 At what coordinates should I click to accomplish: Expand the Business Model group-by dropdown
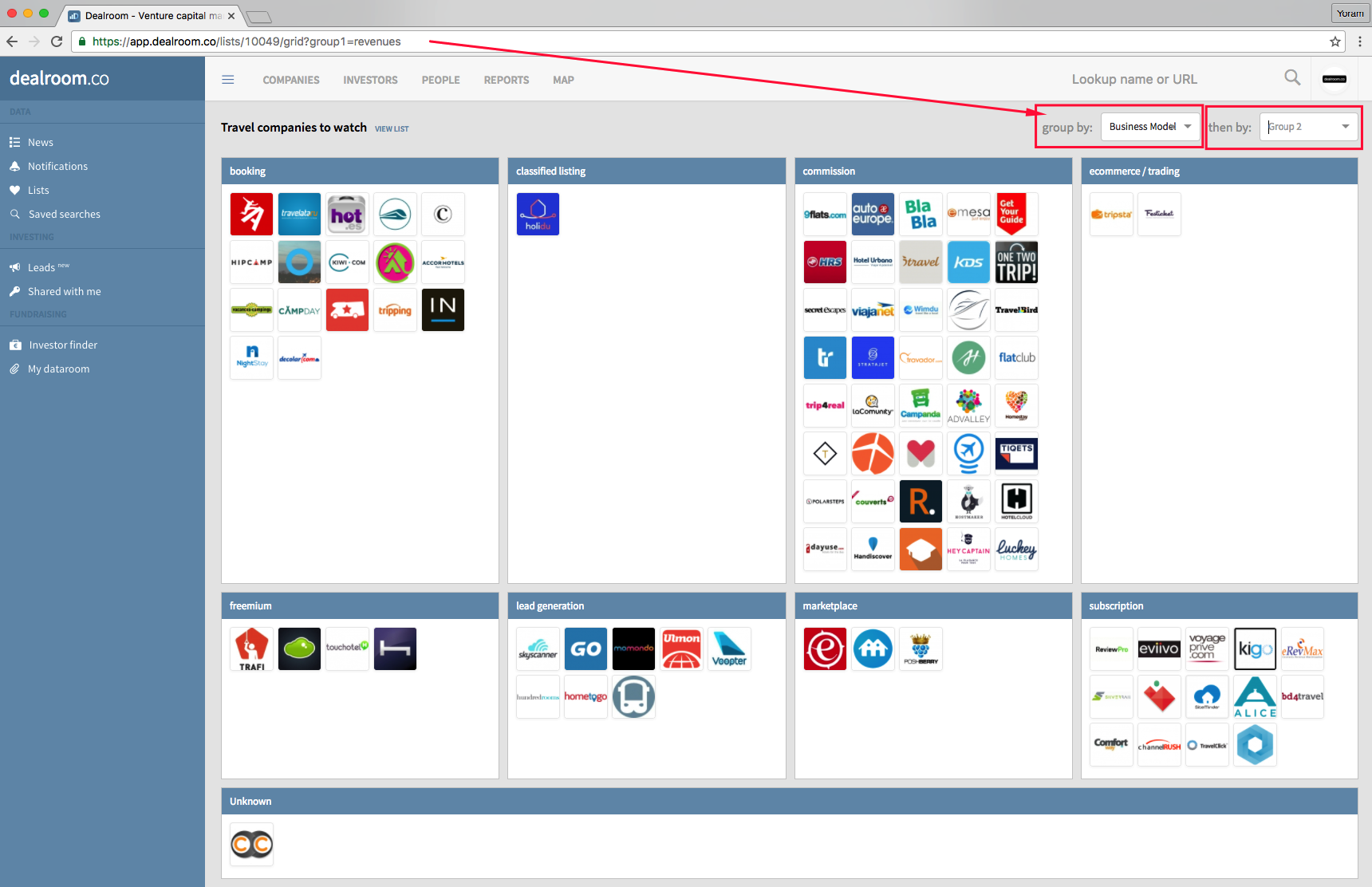point(1149,127)
